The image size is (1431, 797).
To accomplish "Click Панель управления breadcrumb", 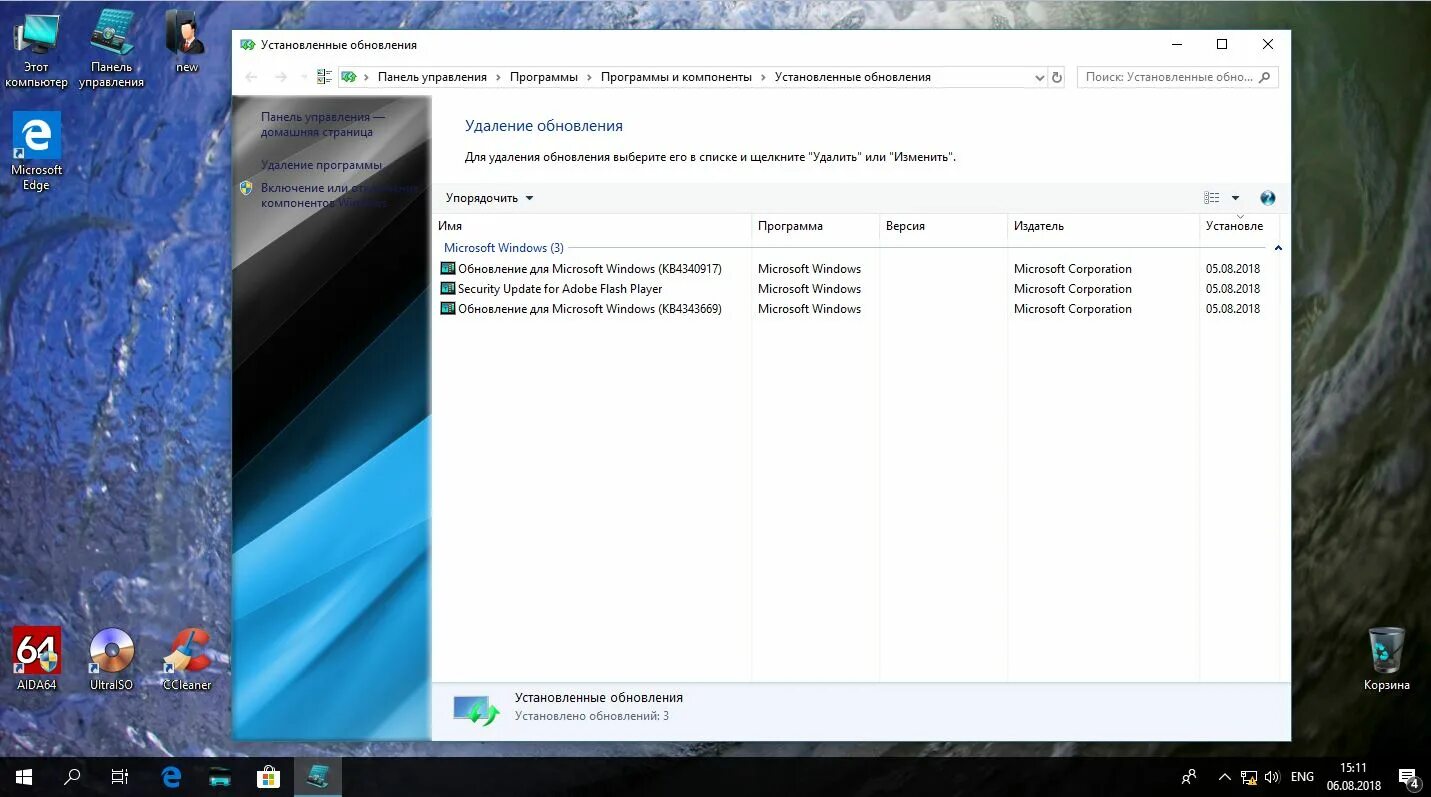I will (x=432, y=77).
